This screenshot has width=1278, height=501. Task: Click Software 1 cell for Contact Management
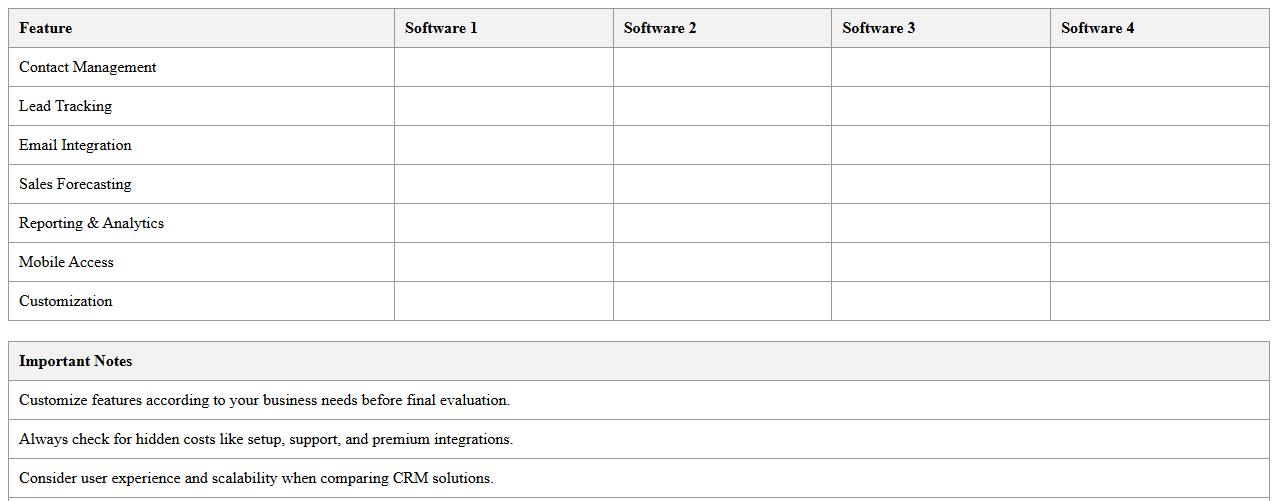click(x=504, y=67)
